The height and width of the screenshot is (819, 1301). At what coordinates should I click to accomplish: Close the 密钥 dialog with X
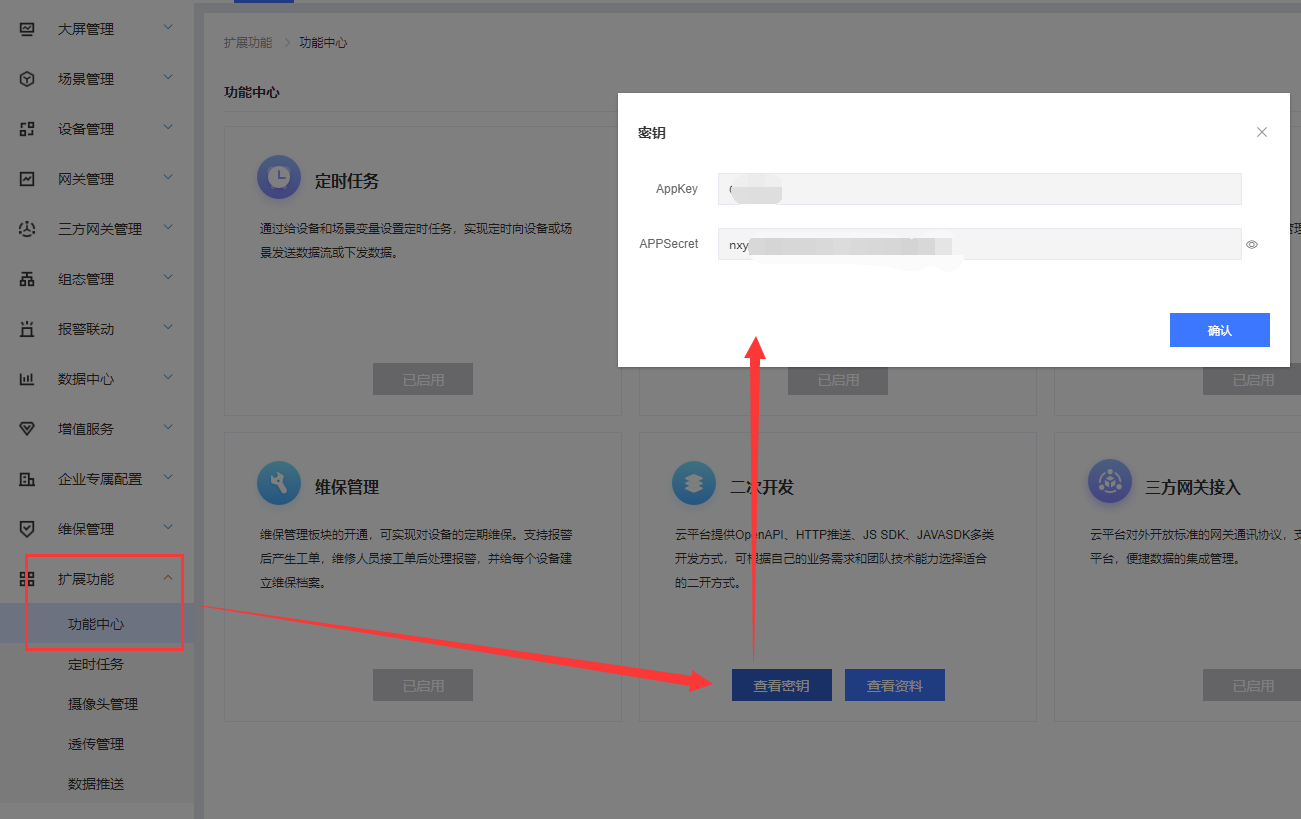1262,132
